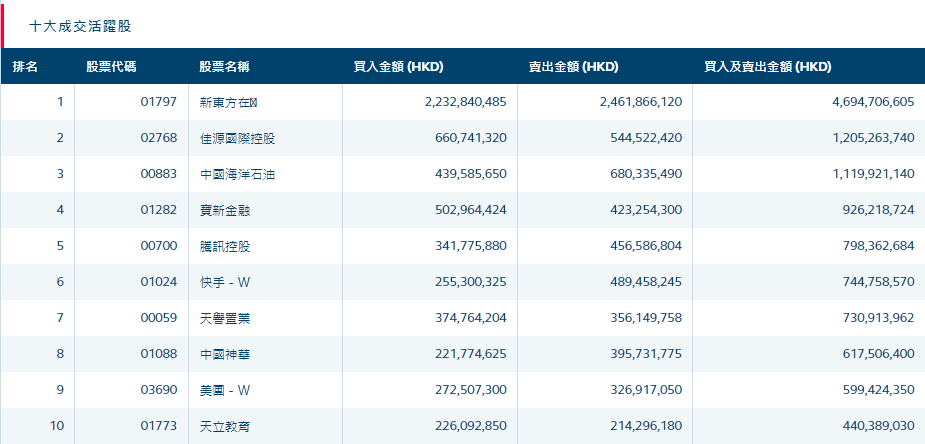
Task: Click sell amount 544,522,420
Action: click(x=647, y=138)
